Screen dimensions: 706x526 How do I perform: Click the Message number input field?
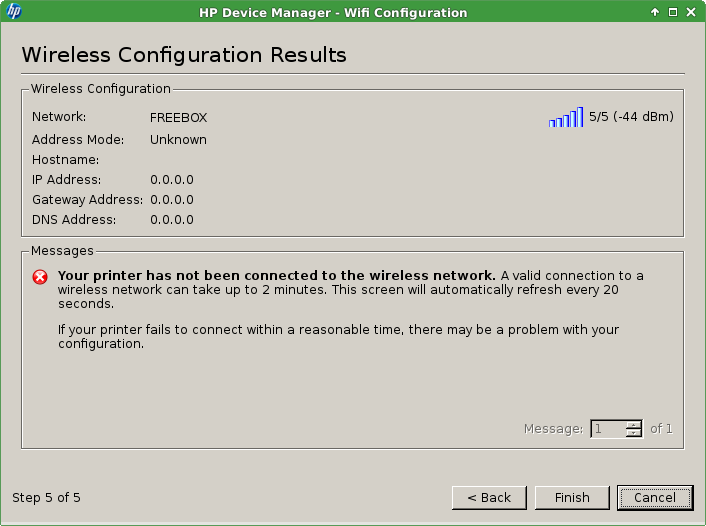coord(608,429)
